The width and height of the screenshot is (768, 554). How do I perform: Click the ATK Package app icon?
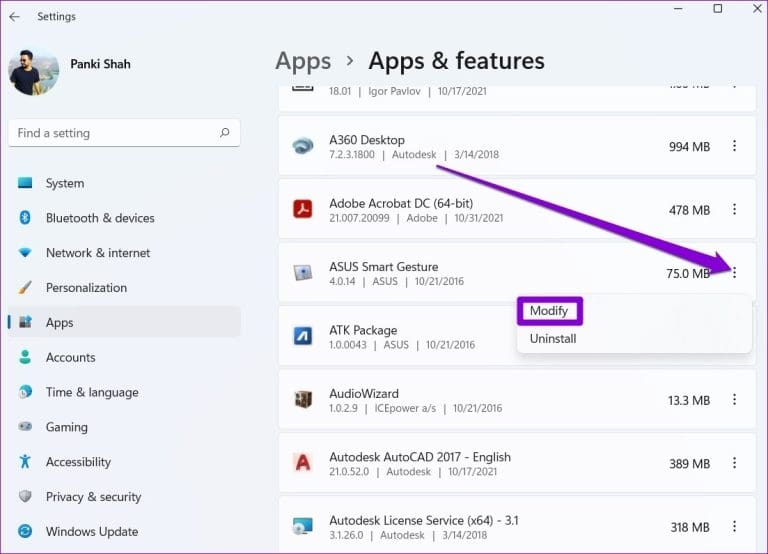(303, 336)
